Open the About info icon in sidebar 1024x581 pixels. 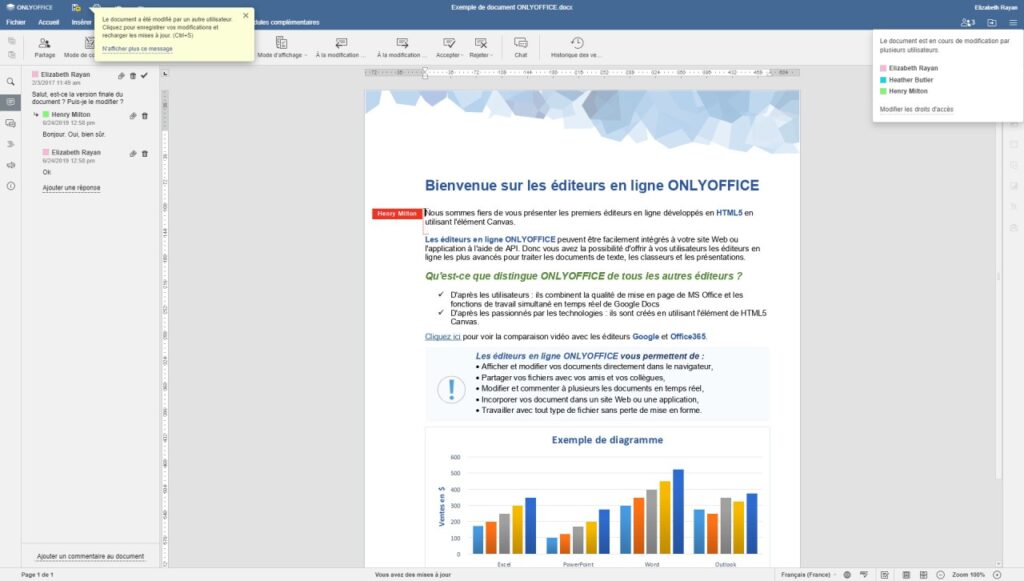[x=10, y=186]
